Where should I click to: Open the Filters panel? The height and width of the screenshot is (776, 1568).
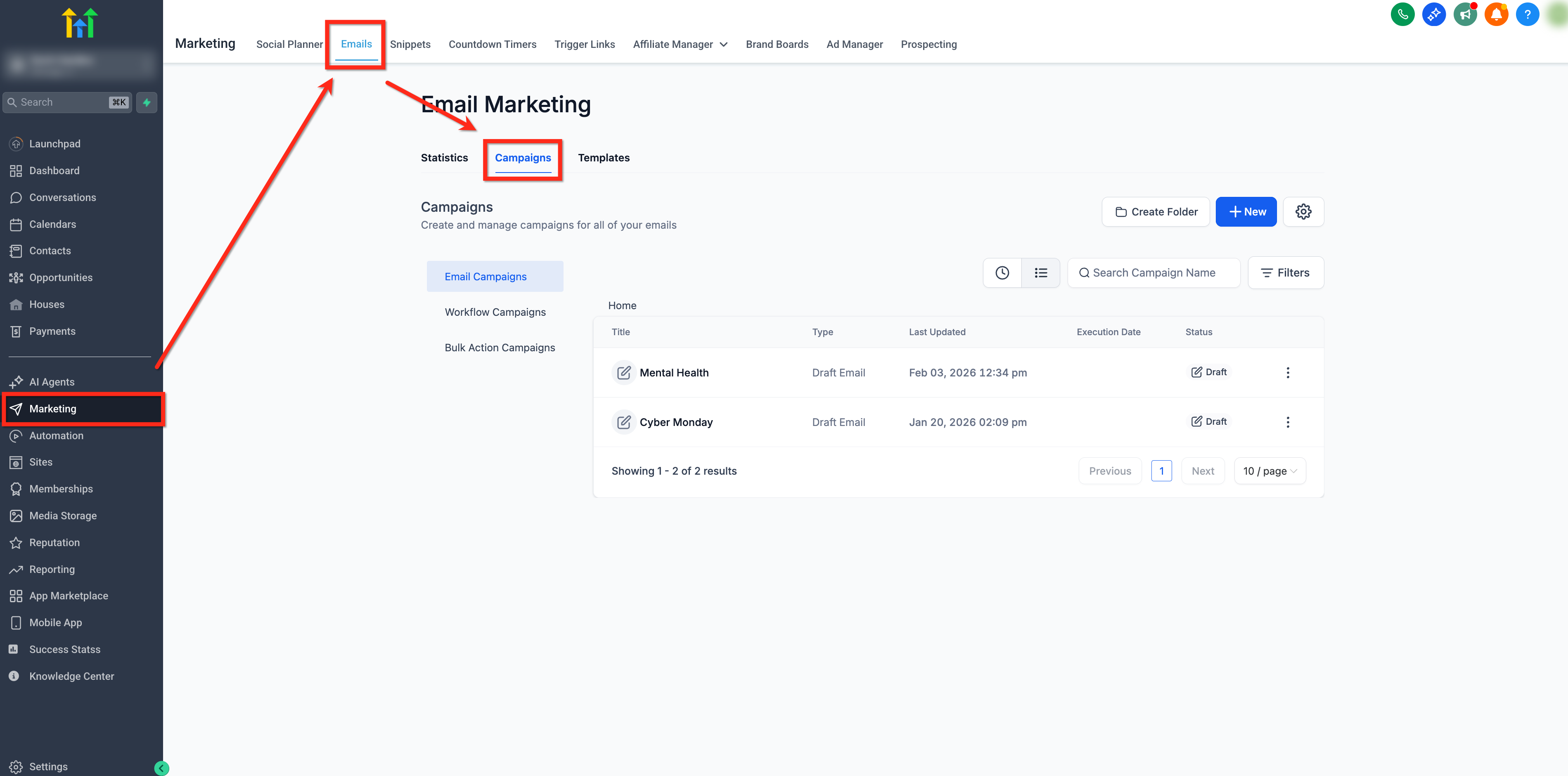[x=1285, y=273]
